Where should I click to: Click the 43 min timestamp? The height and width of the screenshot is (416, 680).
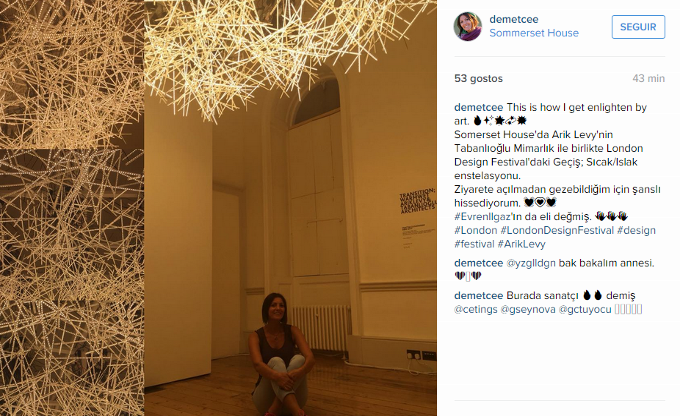pos(648,79)
